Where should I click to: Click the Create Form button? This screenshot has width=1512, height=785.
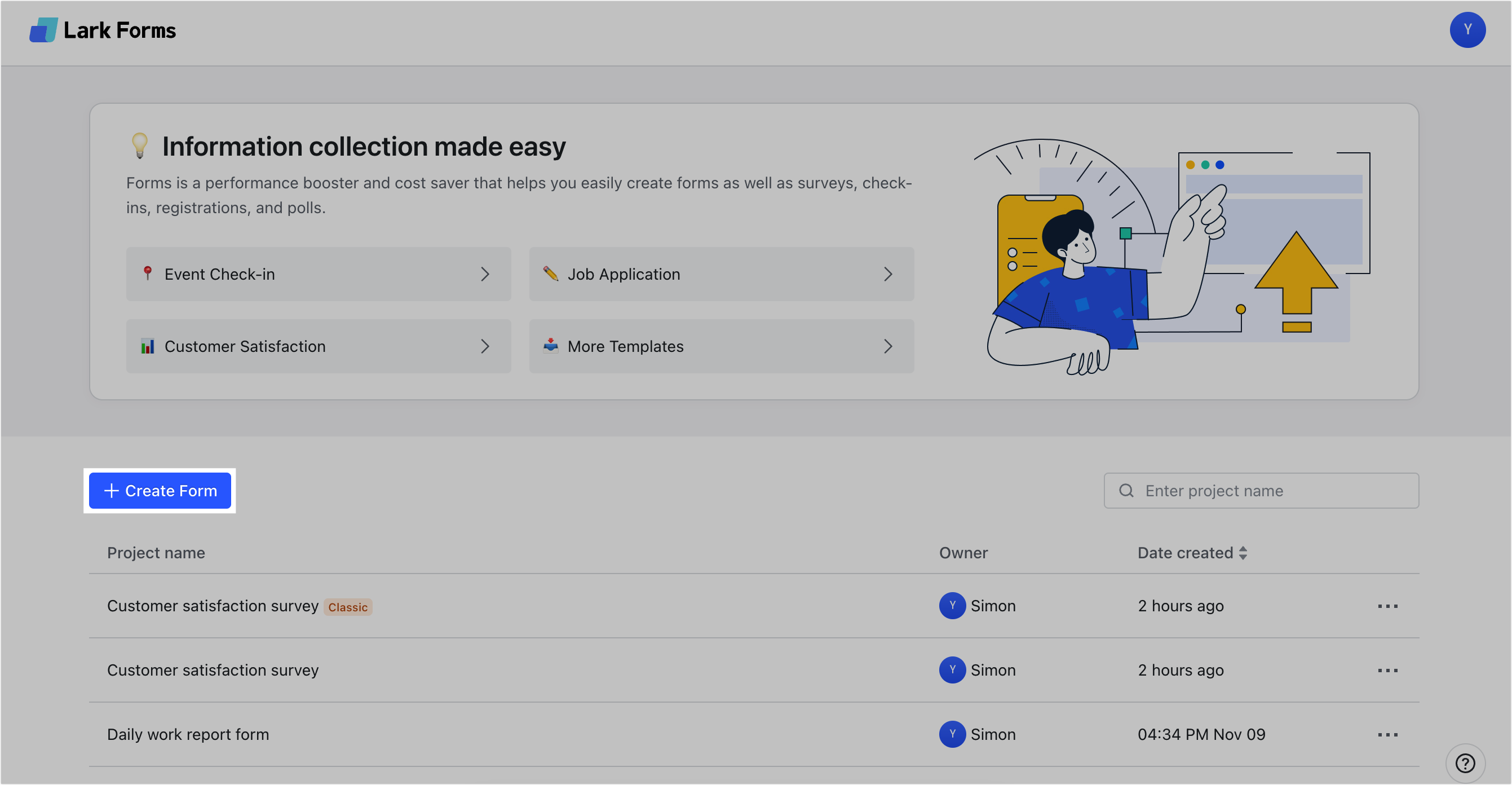(x=160, y=490)
